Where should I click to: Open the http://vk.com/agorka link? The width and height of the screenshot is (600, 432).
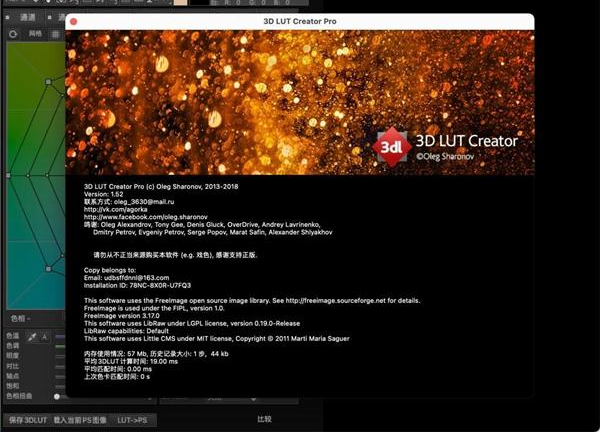(116, 209)
